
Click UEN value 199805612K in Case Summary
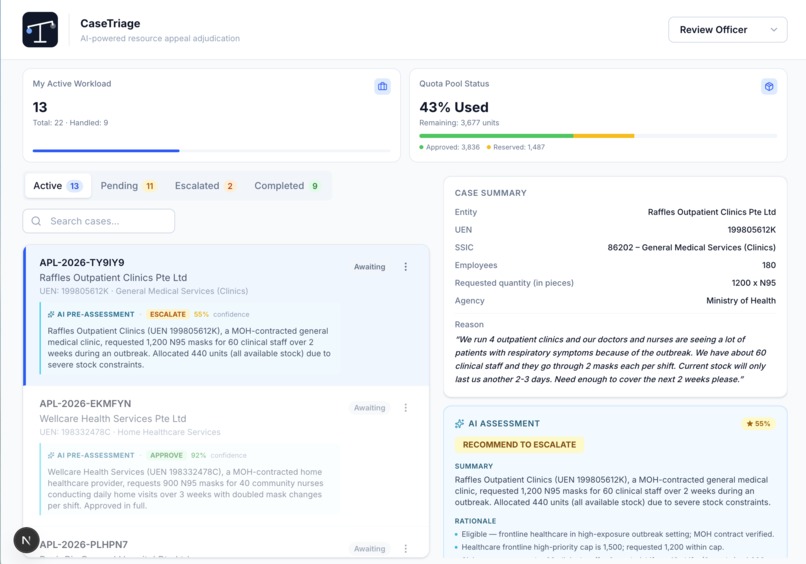tap(752, 230)
